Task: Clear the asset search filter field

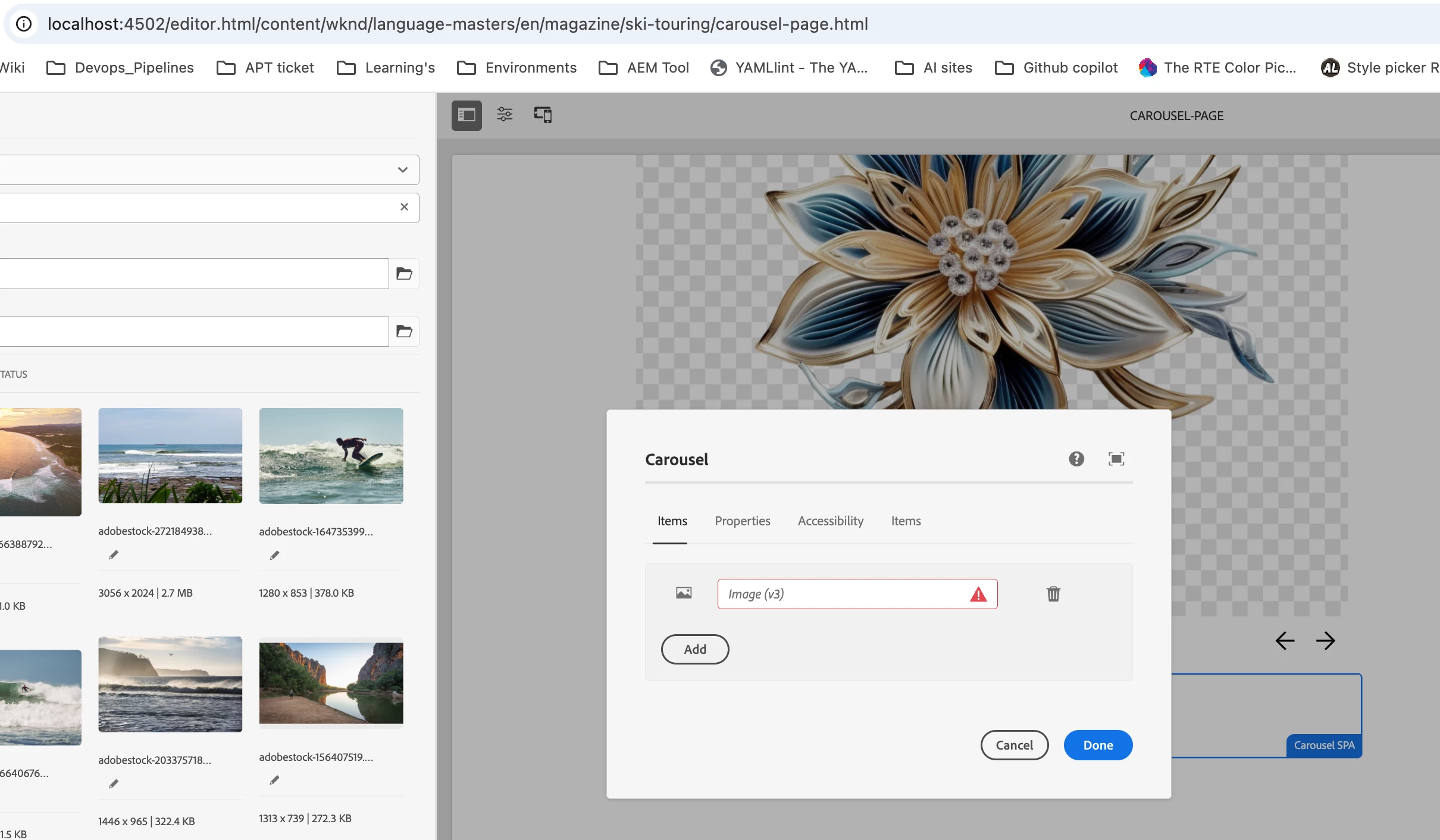Action: point(404,207)
